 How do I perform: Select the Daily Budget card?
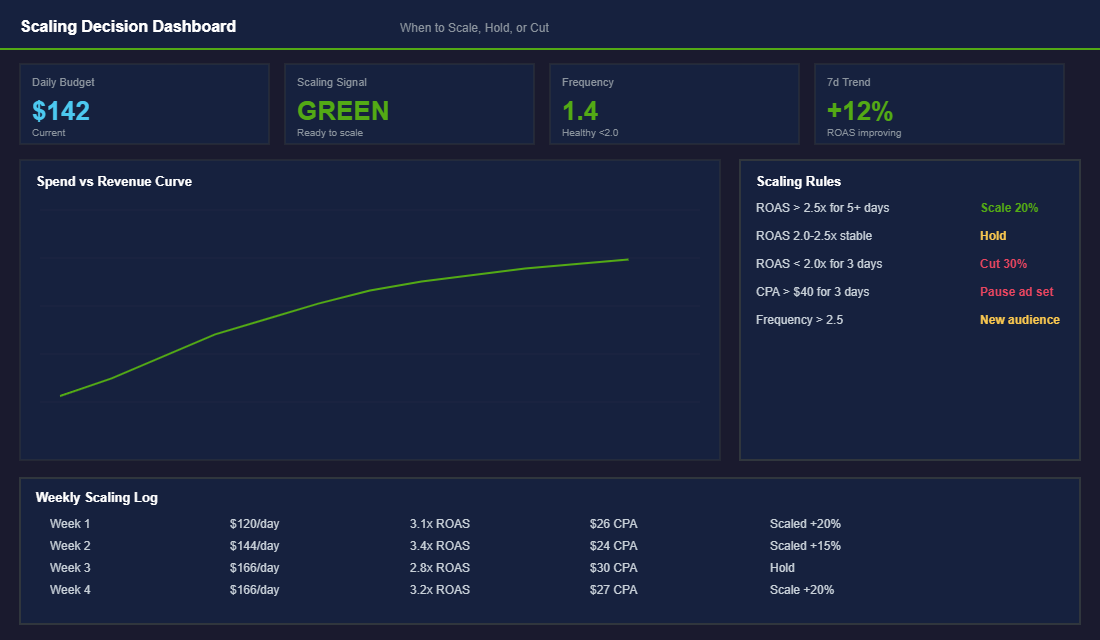144,103
